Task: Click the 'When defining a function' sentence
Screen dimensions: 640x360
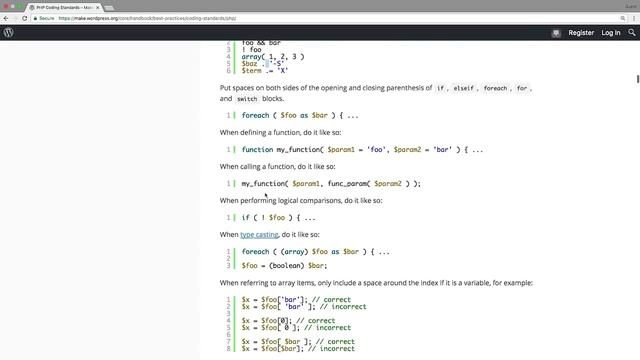Action: [x=280, y=133]
